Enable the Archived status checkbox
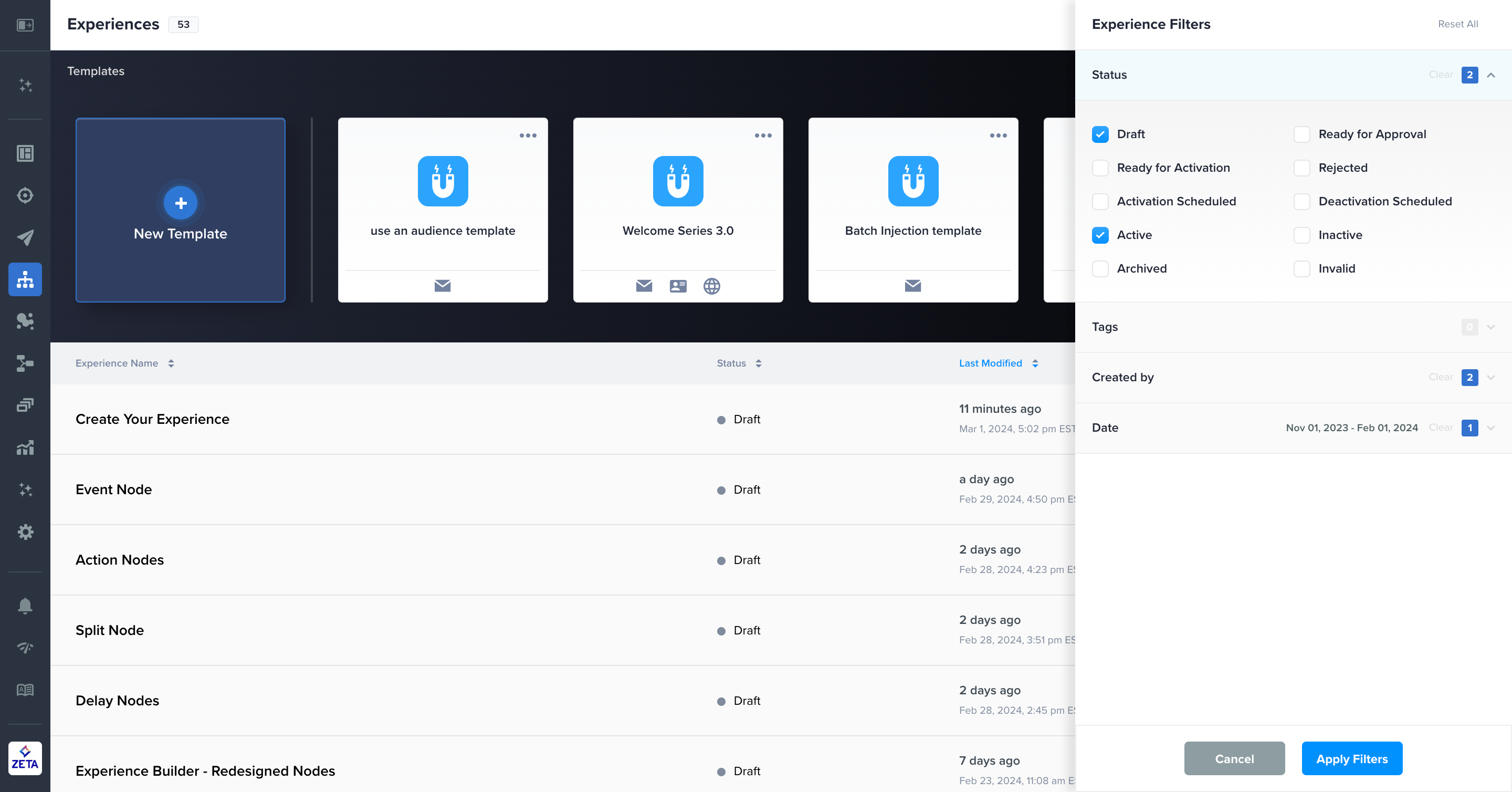This screenshot has height=792, width=1512. tap(1100, 269)
